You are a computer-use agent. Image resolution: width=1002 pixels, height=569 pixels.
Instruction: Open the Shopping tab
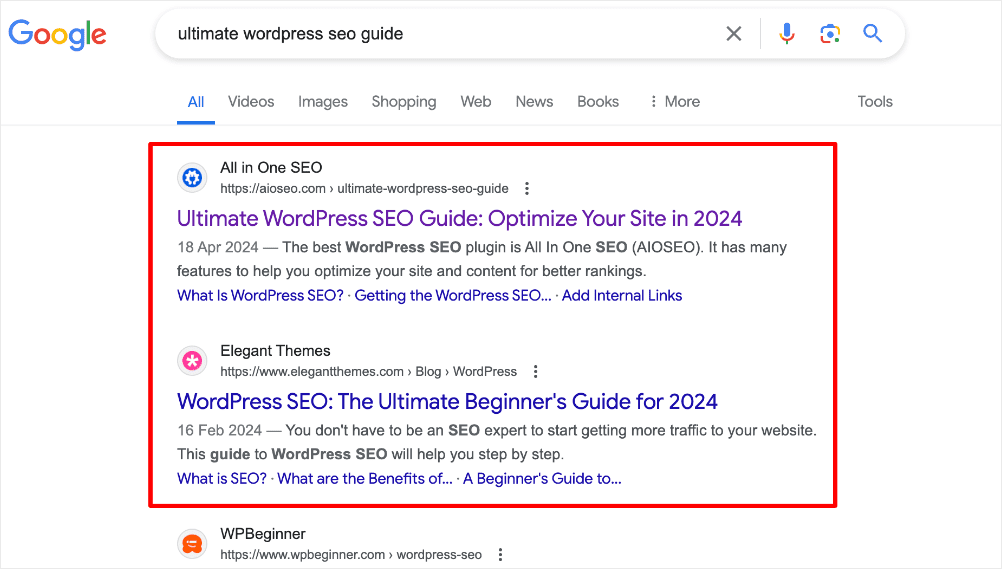pos(404,102)
